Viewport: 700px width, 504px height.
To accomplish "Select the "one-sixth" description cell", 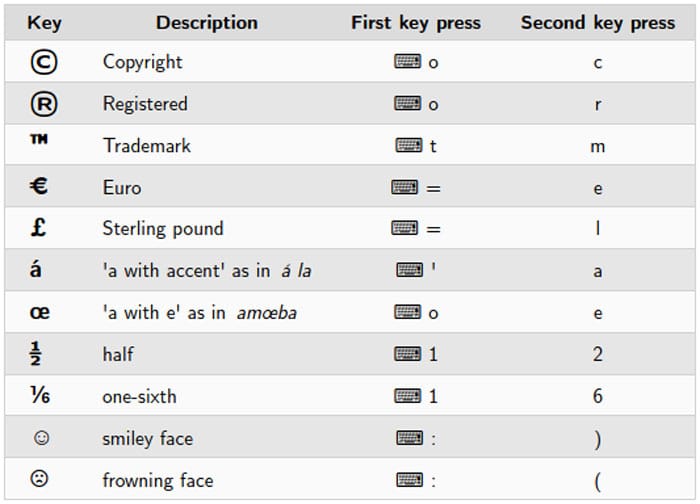I will (x=139, y=397).
